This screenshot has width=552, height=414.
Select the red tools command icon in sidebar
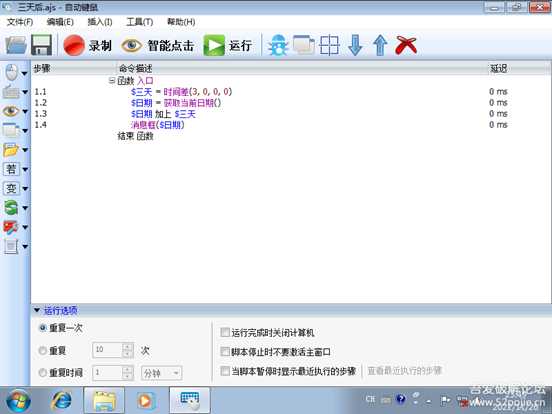coord(11,227)
